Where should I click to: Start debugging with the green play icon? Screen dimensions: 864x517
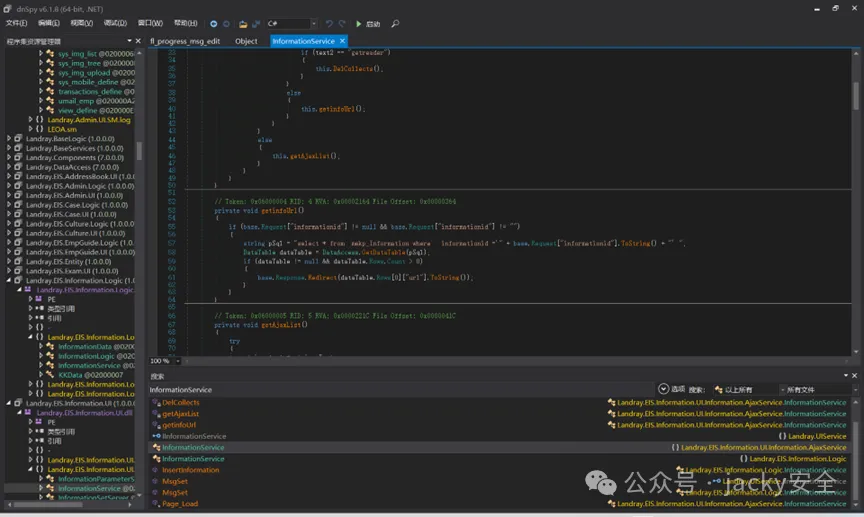click(359, 24)
